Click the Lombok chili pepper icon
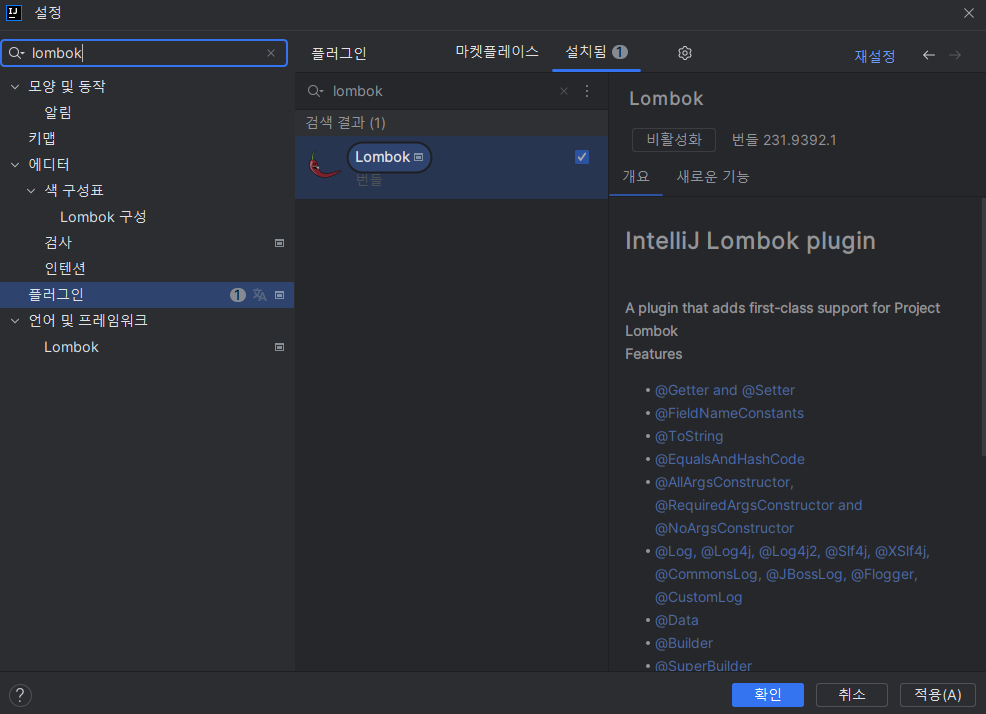Image resolution: width=986 pixels, height=714 pixels. coord(323,165)
